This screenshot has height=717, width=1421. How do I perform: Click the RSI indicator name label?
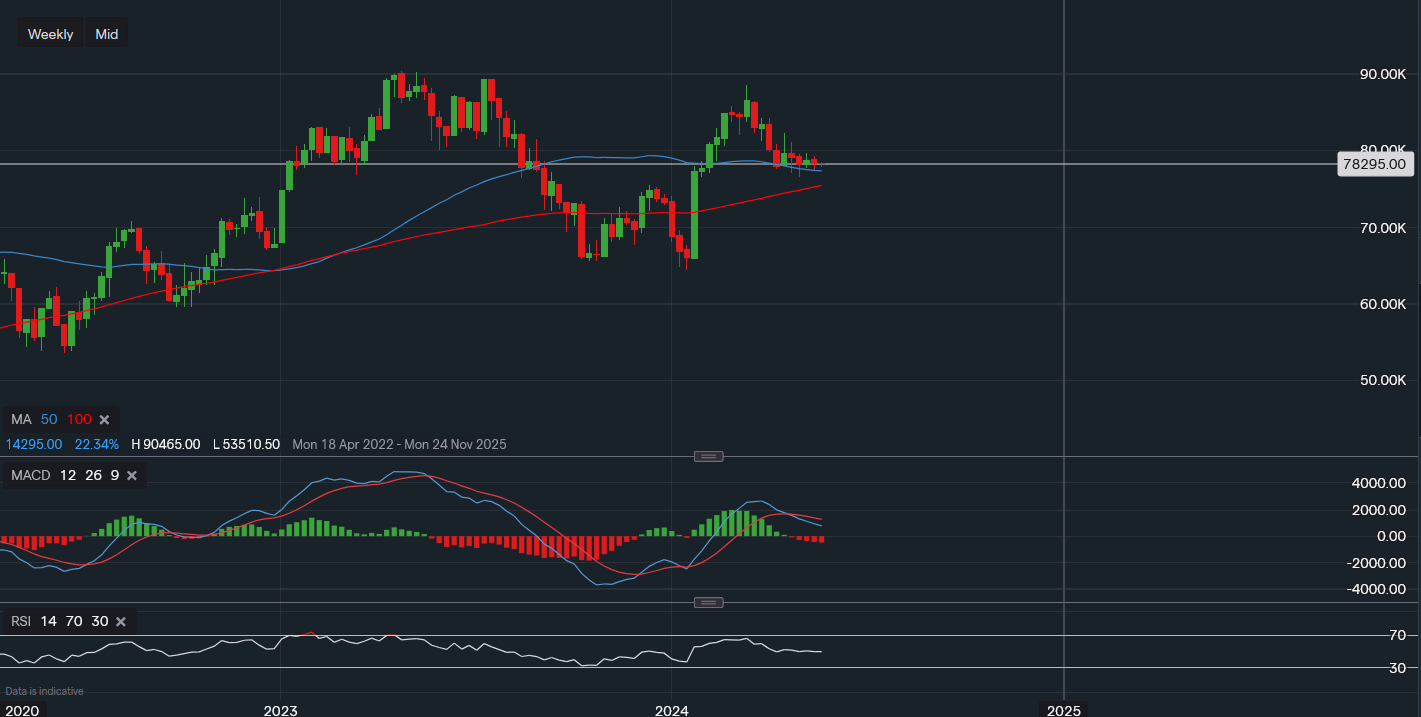click(x=21, y=621)
